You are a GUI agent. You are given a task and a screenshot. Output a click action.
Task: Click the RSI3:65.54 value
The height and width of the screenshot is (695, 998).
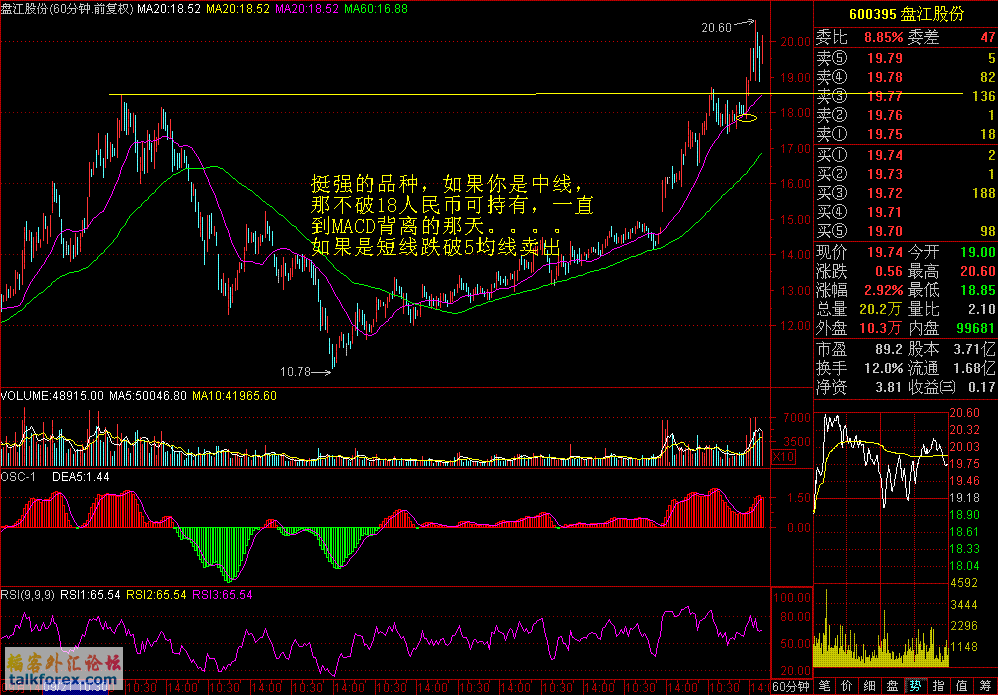coord(223,595)
